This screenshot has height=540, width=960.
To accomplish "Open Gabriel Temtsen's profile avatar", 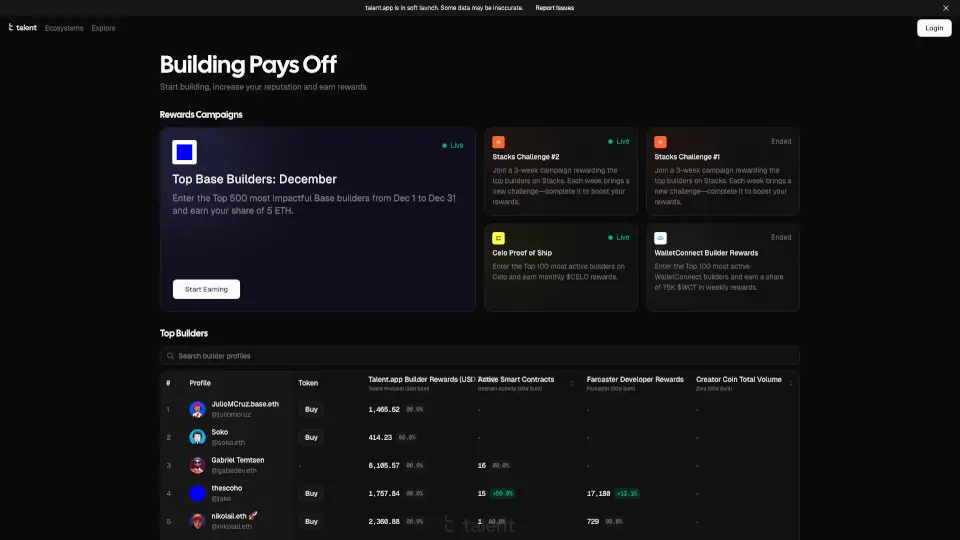I will tap(197, 465).
